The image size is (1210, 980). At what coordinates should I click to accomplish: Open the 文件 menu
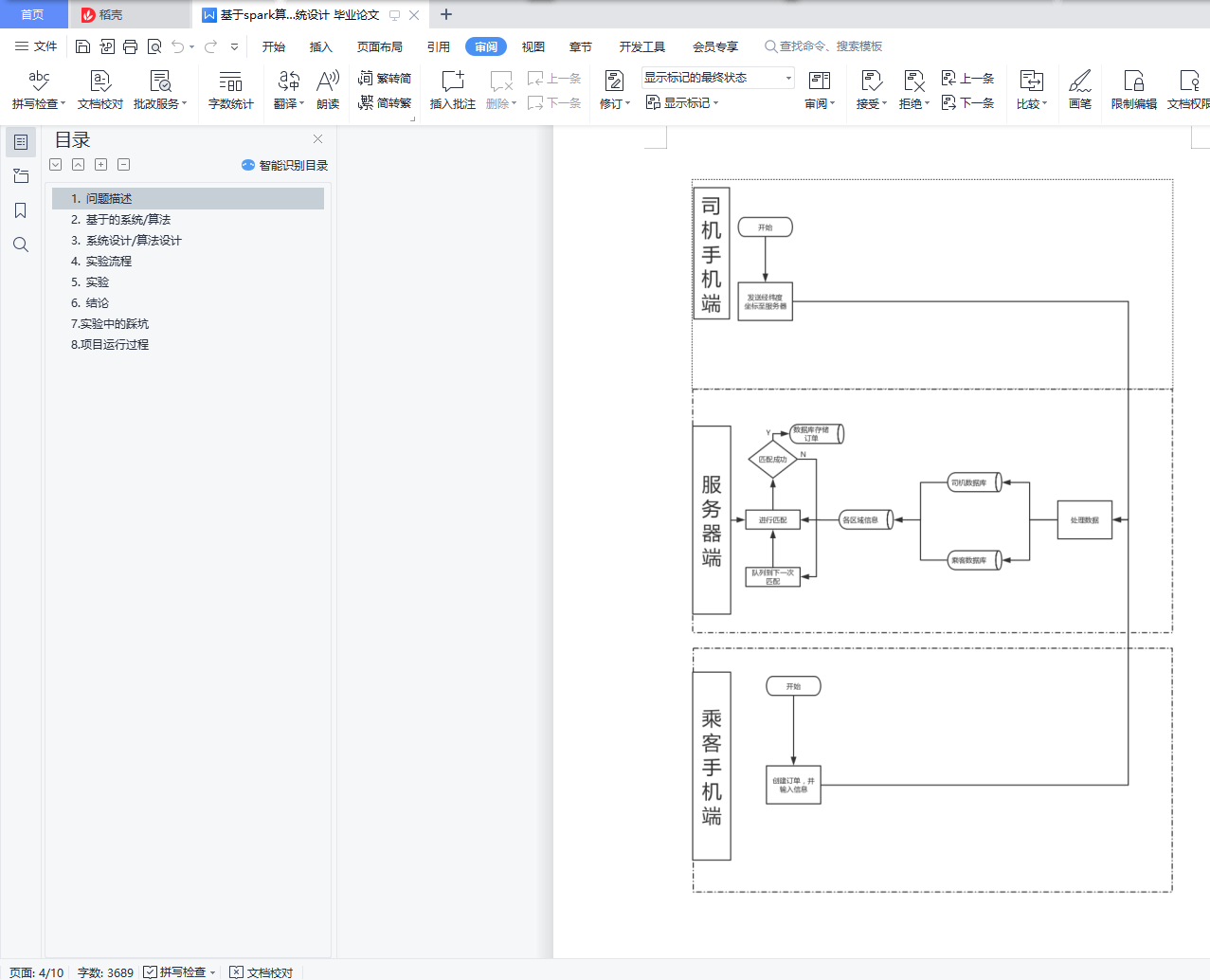(36, 46)
